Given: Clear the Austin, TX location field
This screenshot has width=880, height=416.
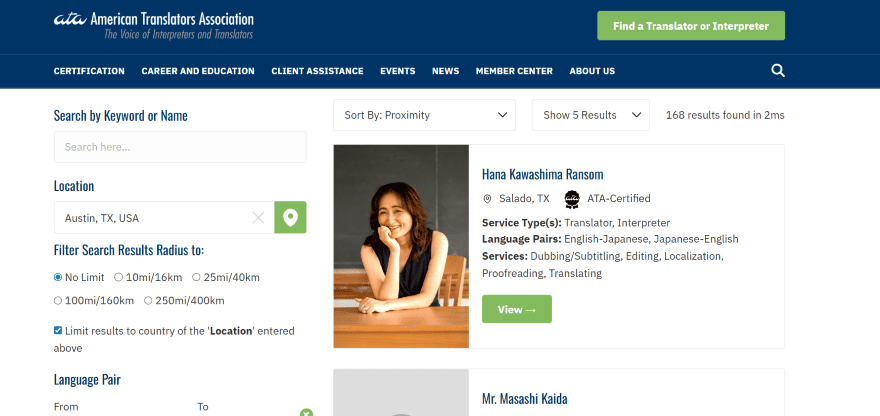Looking at the screenshot, I should point(258,218).
